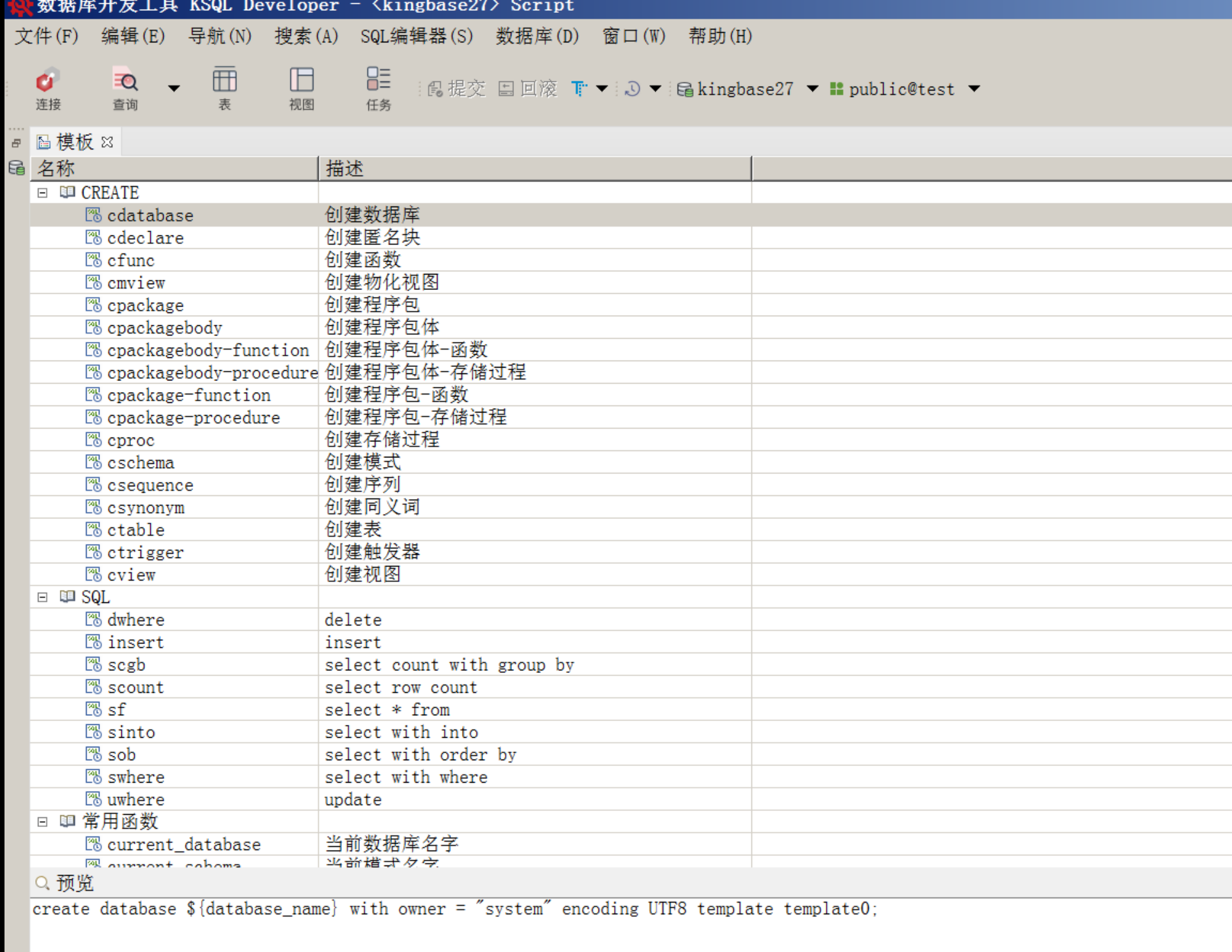Collapse the CREATE template group

(42, 192)
